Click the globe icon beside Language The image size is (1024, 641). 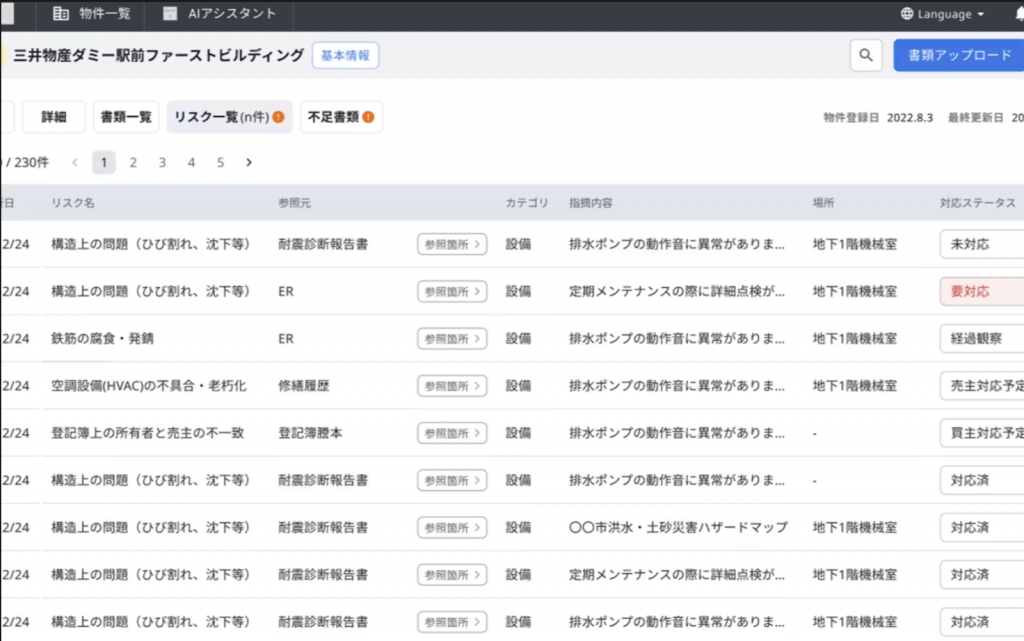pyautogui.click(x=906, y=14)
